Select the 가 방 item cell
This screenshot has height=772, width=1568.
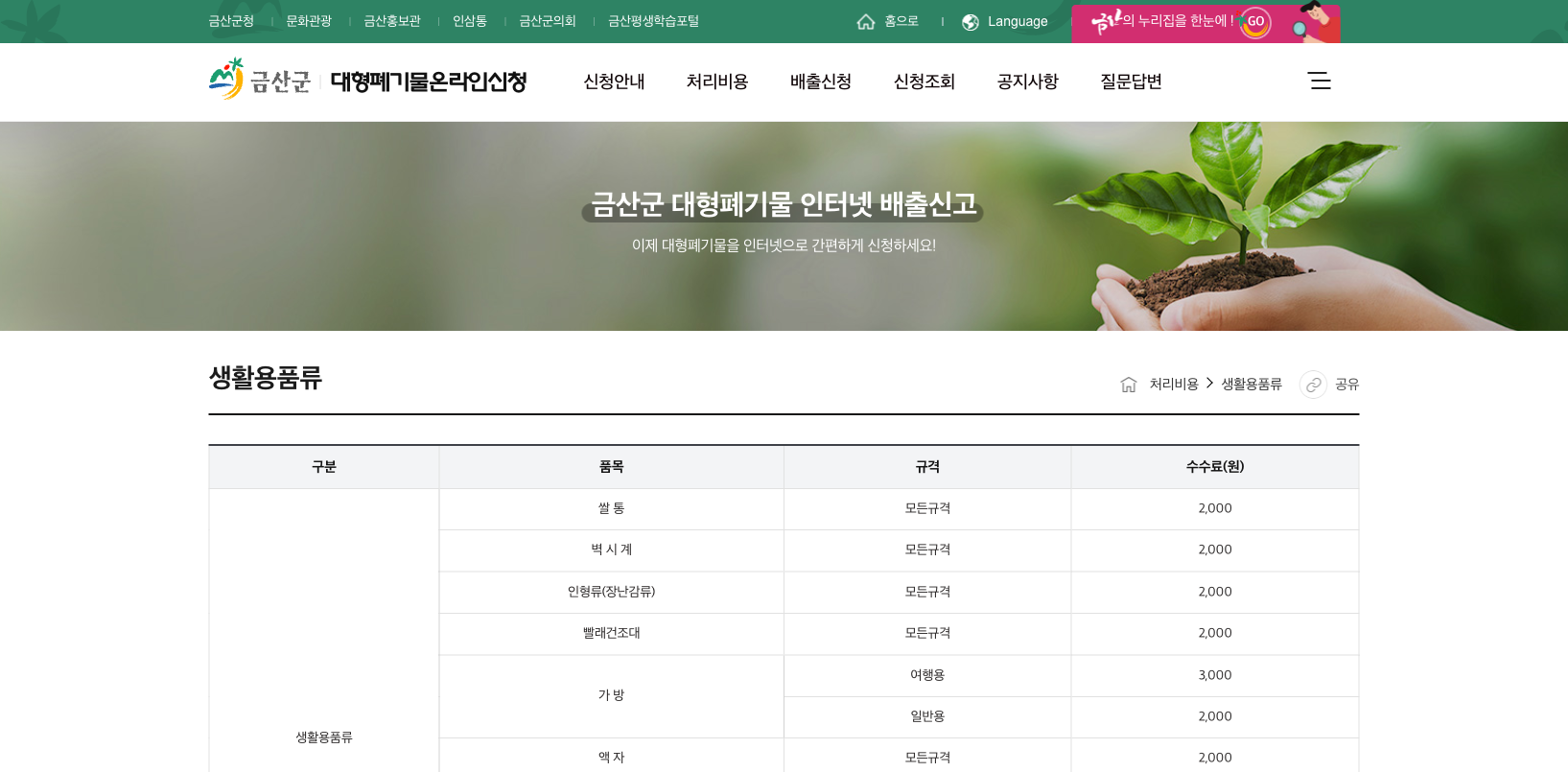pos(612,695)
